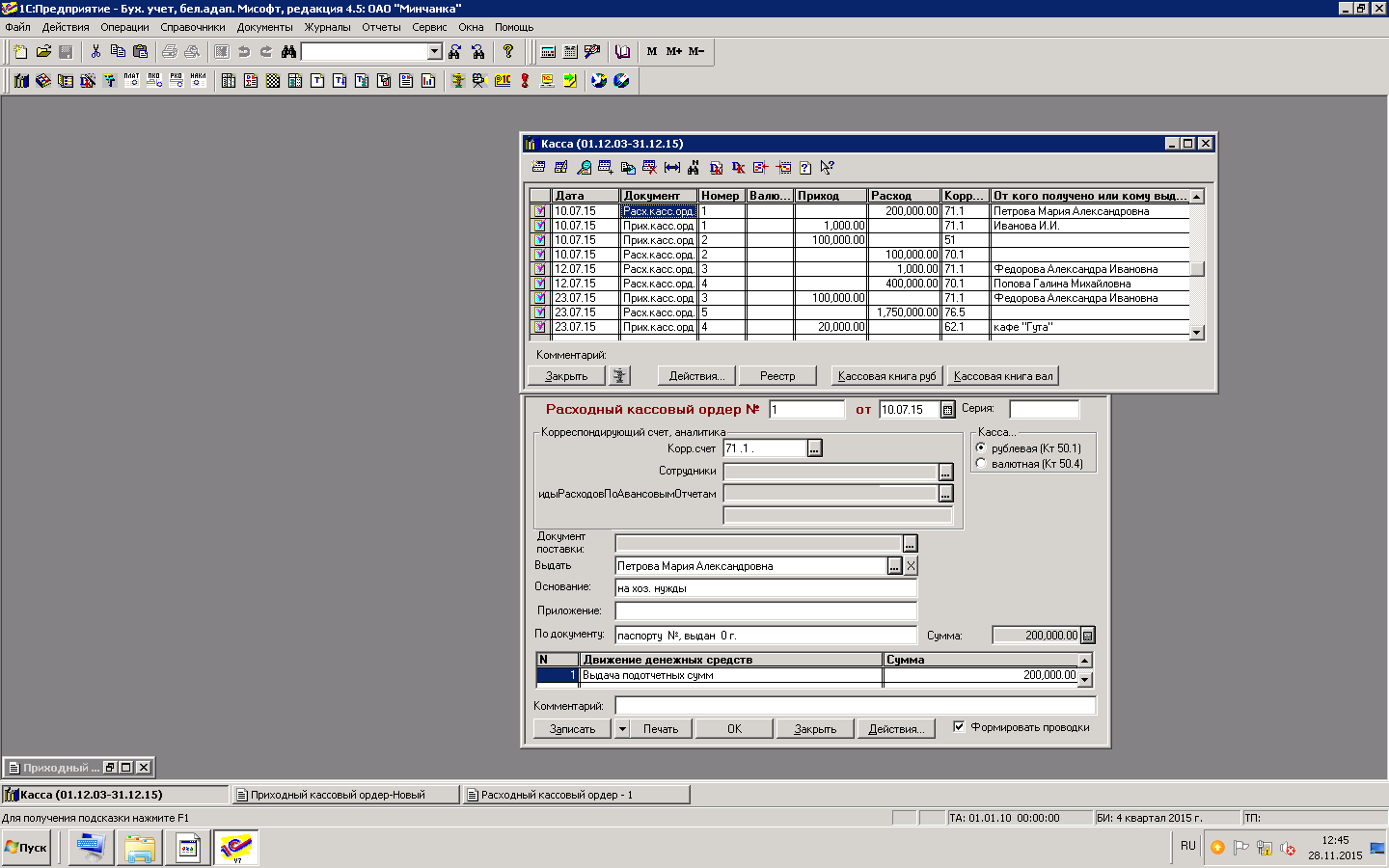Screen dimensions: 1389x868
Task: Open the dropdown arrow next to Записать
Action: (622, 729)
